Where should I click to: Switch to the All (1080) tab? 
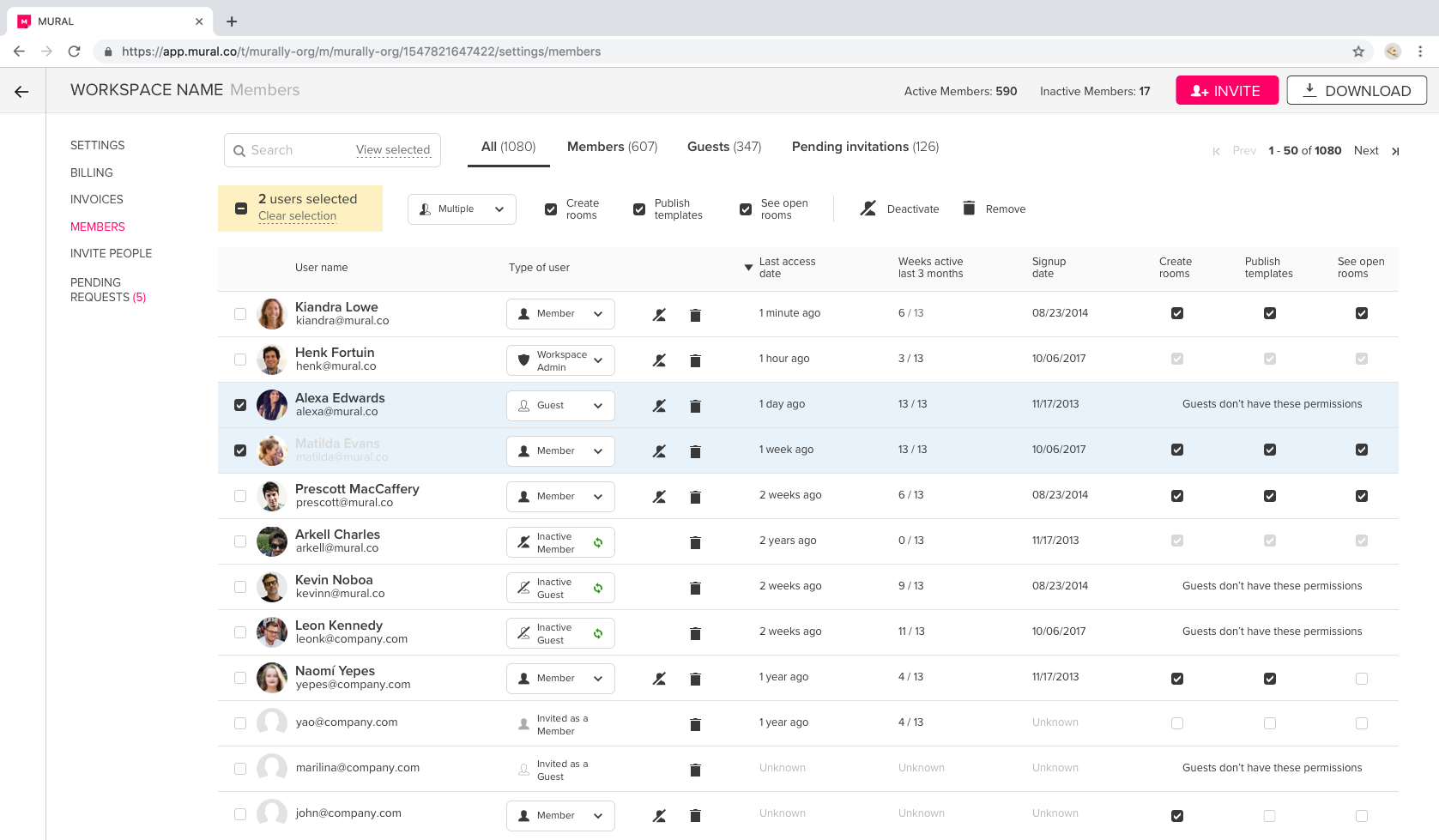pyautogui.click(x=508, y=147)
